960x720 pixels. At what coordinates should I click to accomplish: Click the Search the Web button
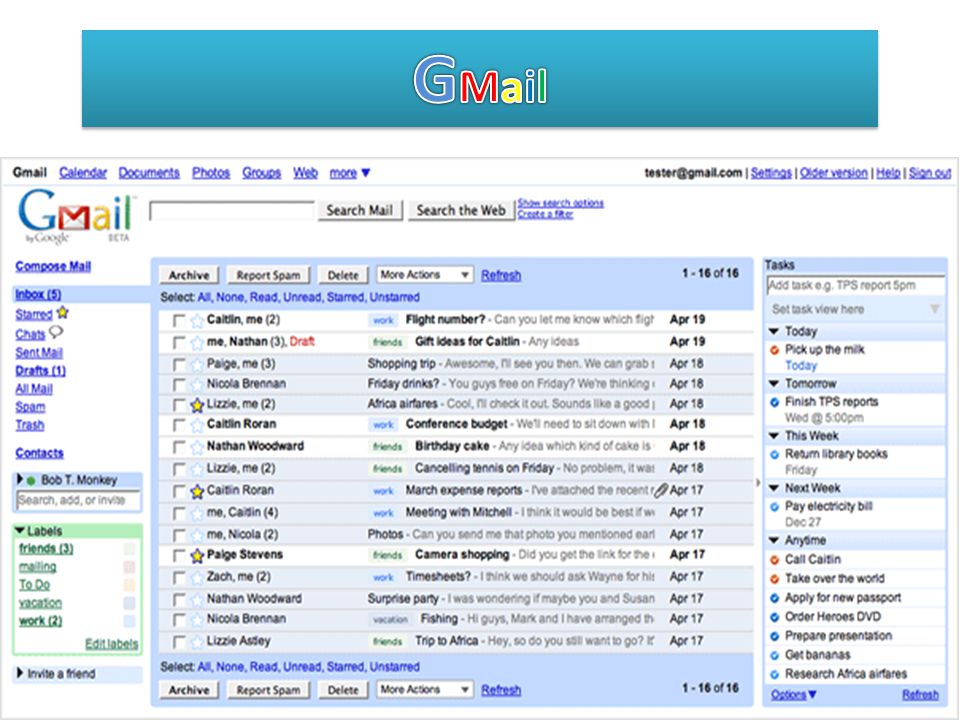coord(461,210)
